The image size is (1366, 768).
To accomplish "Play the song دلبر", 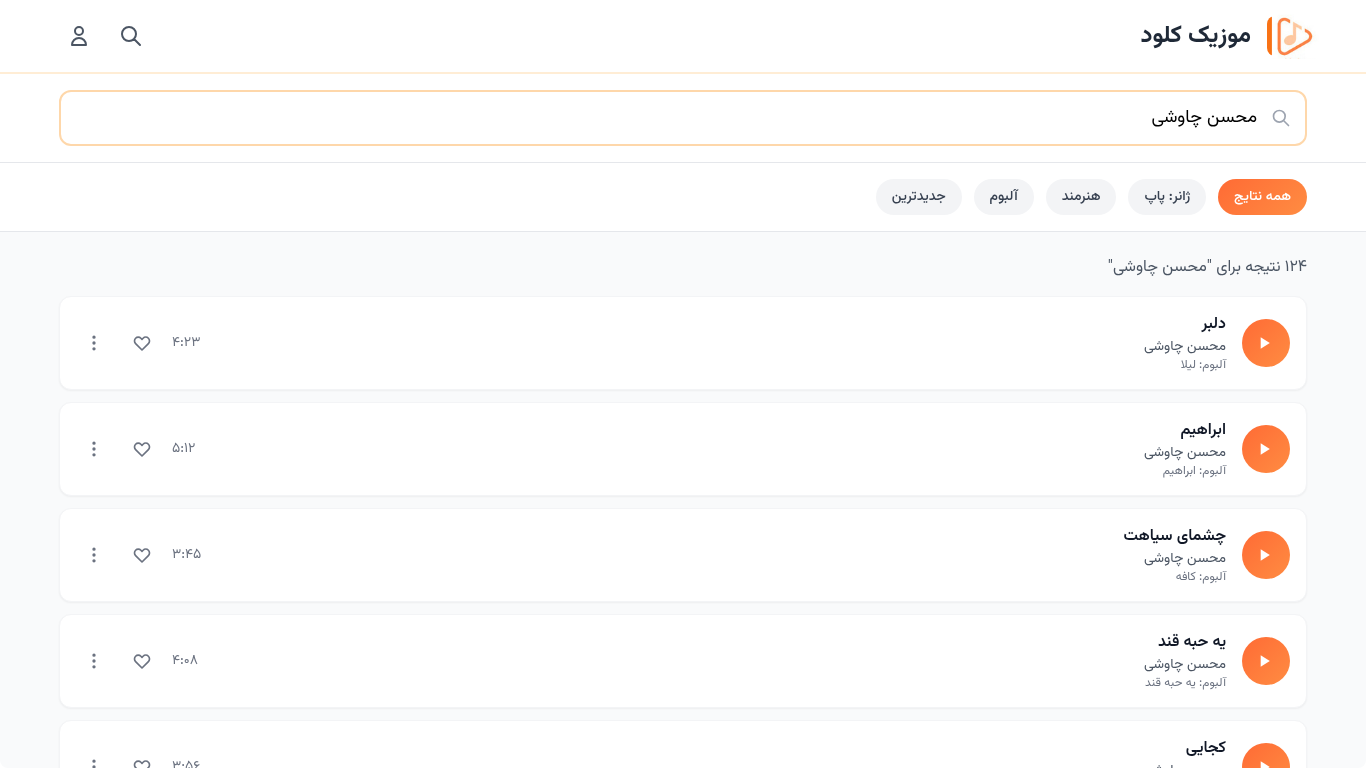I will click(1265, 343).
